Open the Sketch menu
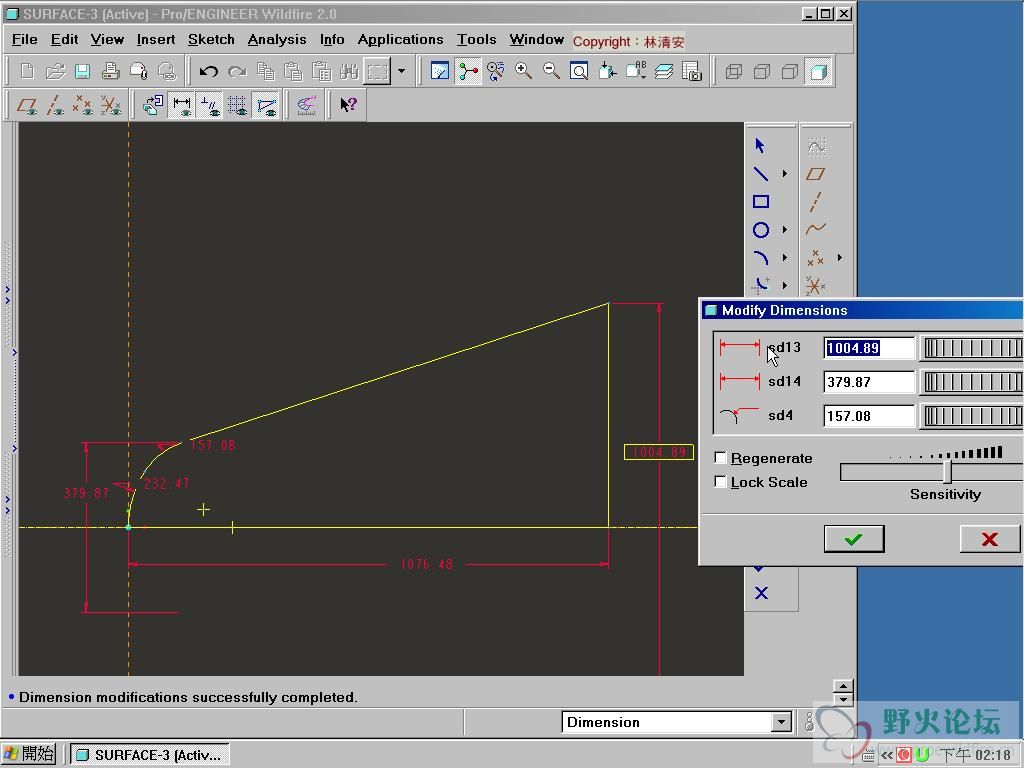The width and height of the screenshot is (1024, 768). click(x=211, y=39)
